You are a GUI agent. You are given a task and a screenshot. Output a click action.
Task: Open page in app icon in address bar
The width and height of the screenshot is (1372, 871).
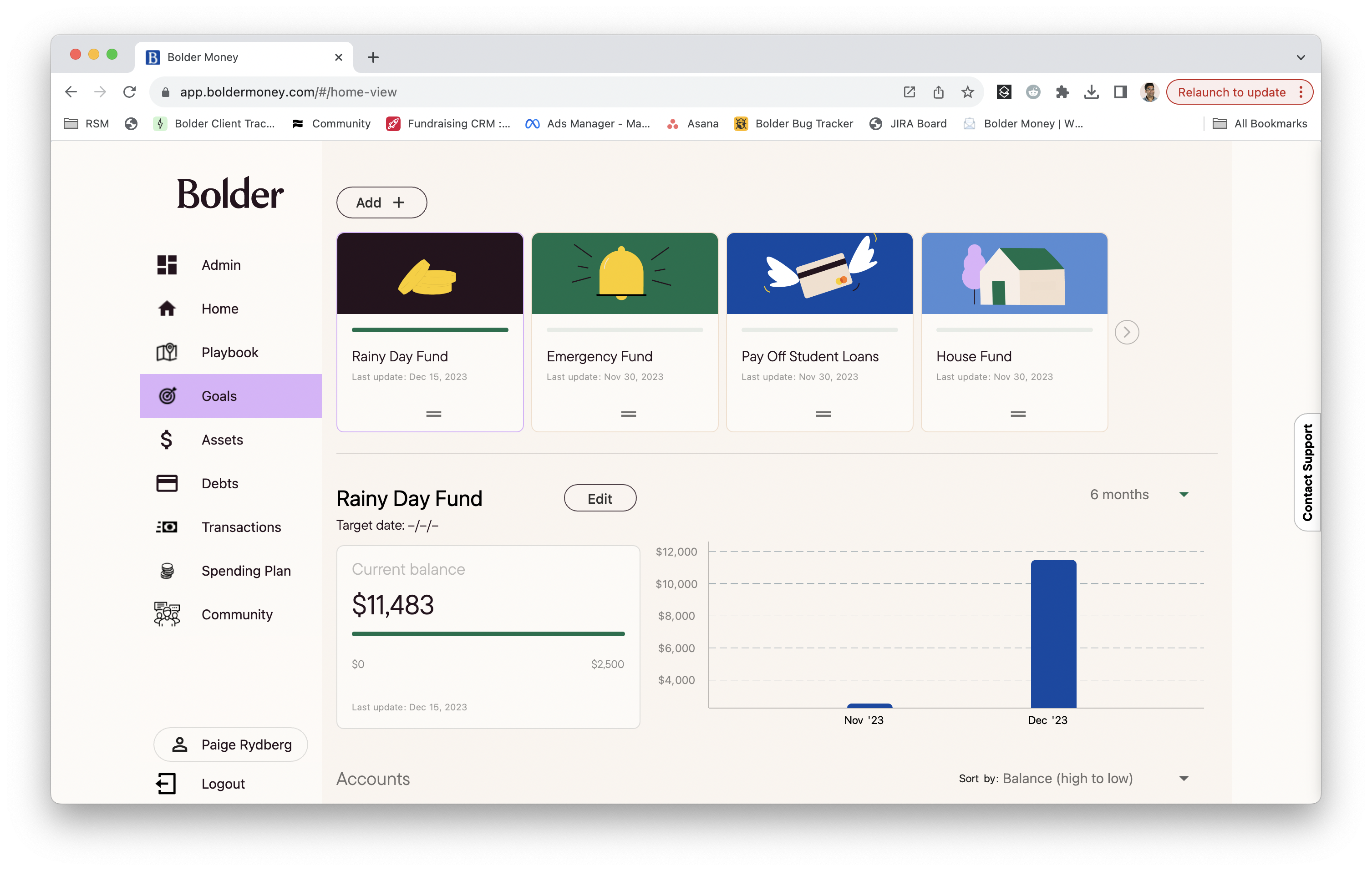pos(910,92)
